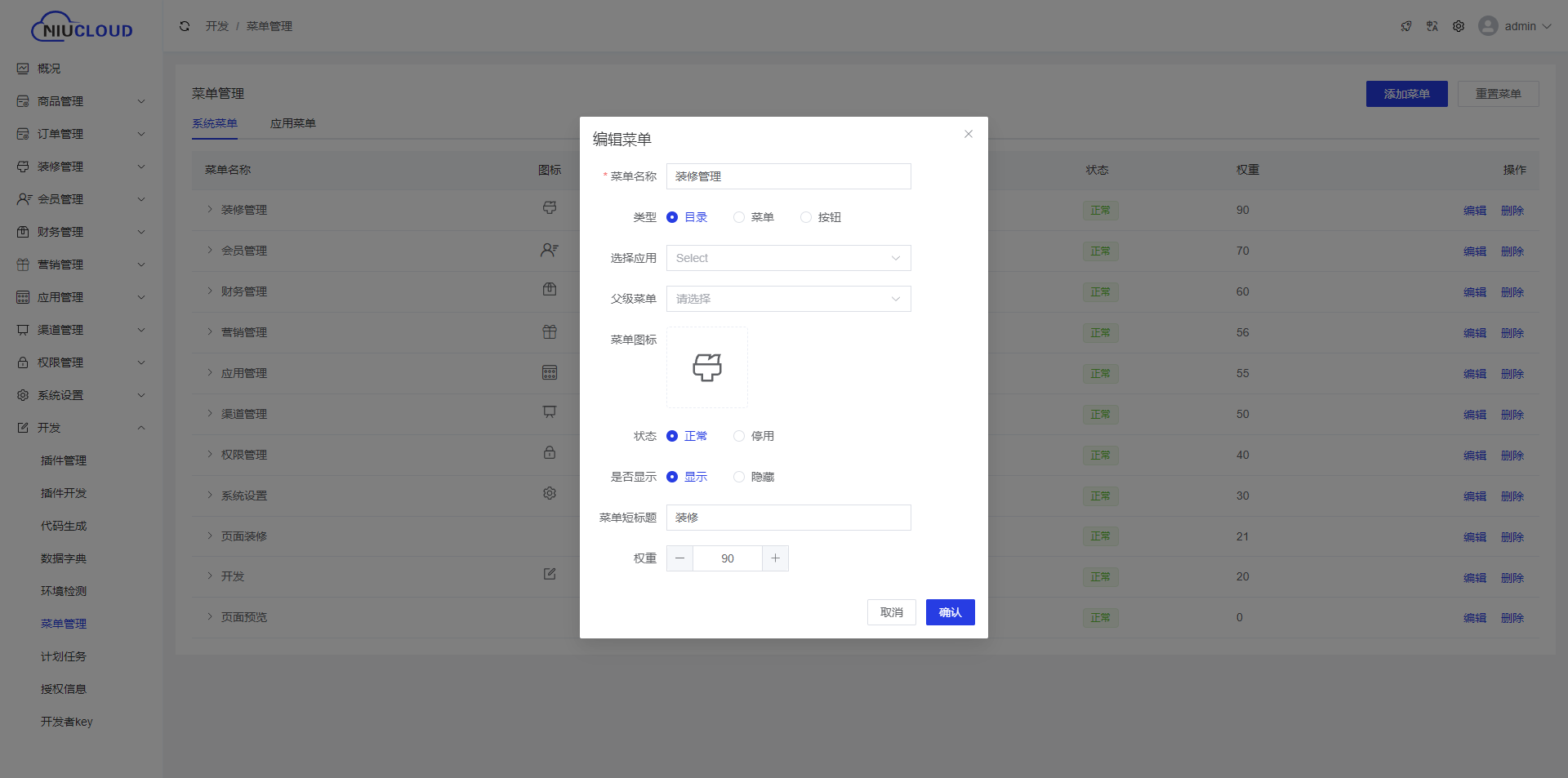Click the admin user avatar
Viewport: 1568px width, 778px height.
[1488, 26]
